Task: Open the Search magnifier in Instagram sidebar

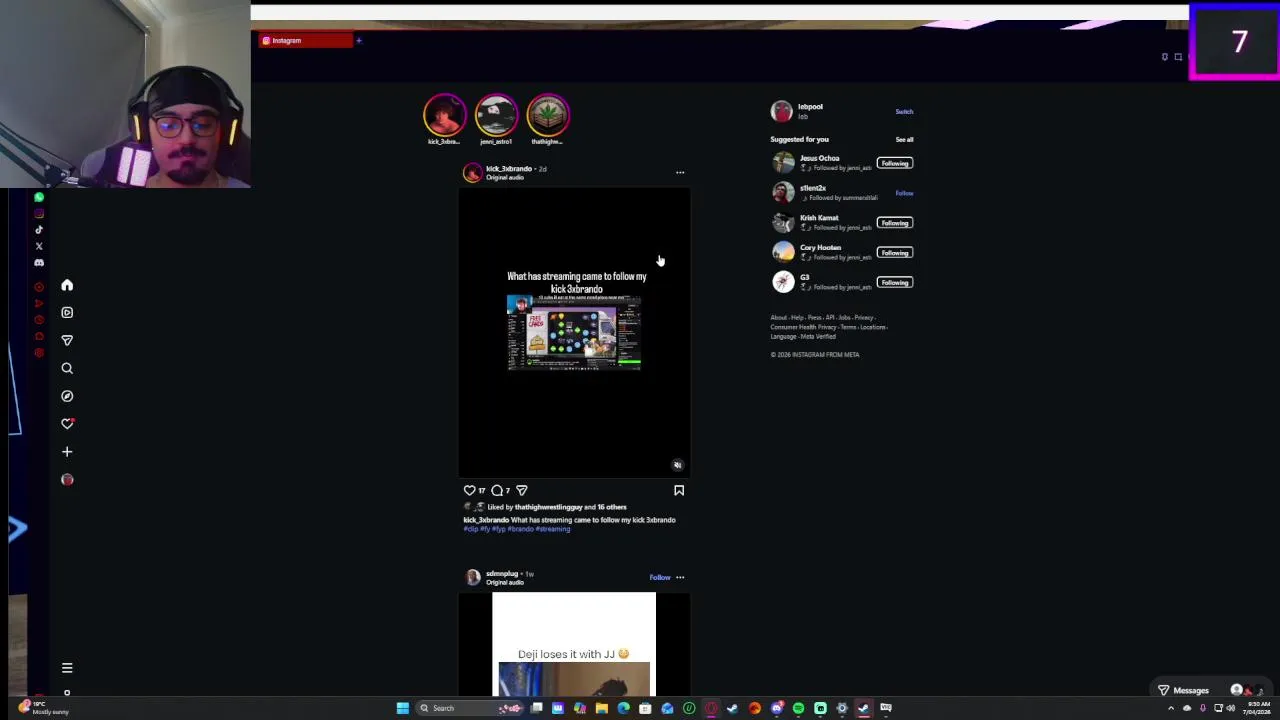Action: pos(67,368)
